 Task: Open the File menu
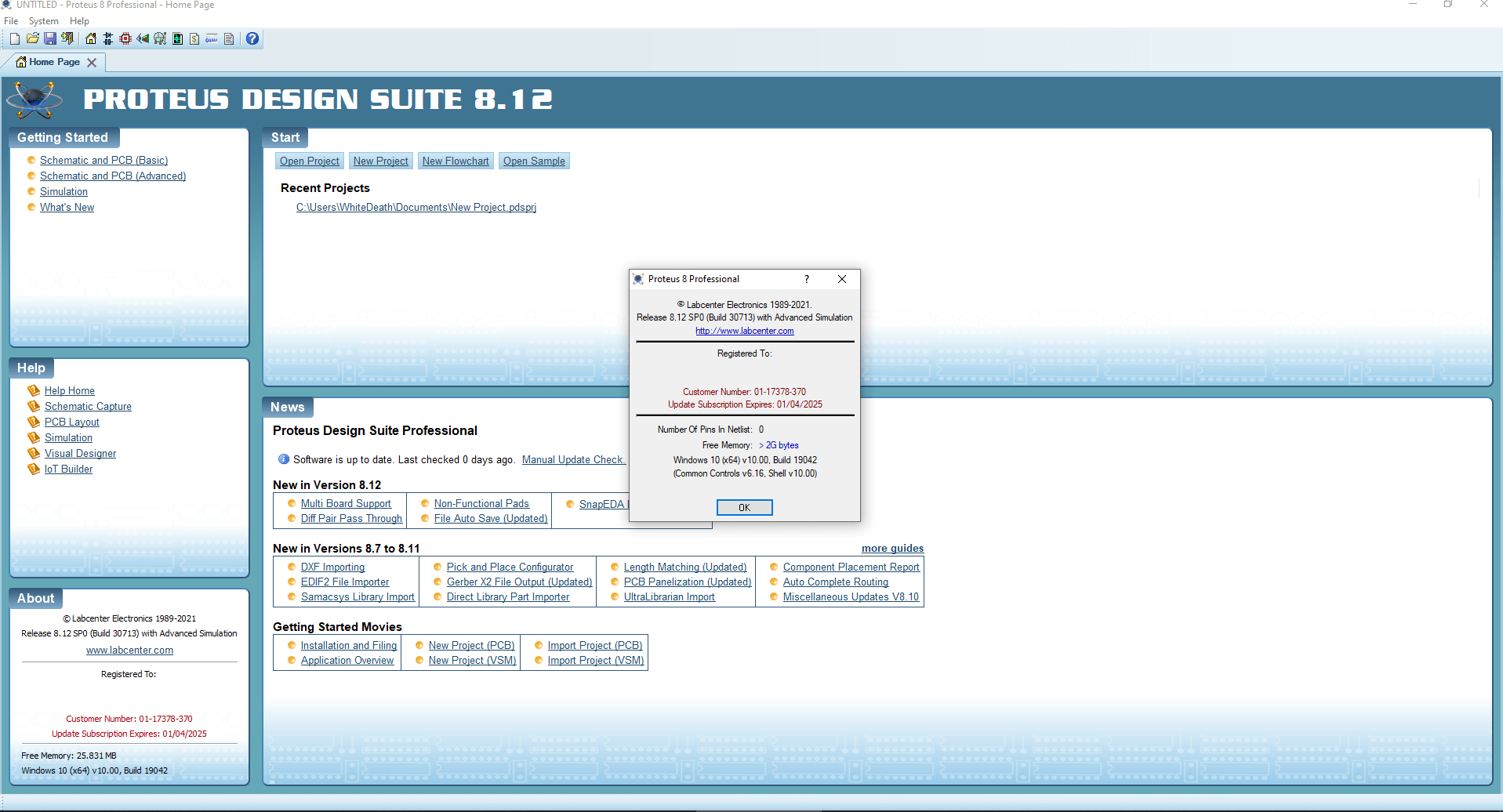[11, 21]
